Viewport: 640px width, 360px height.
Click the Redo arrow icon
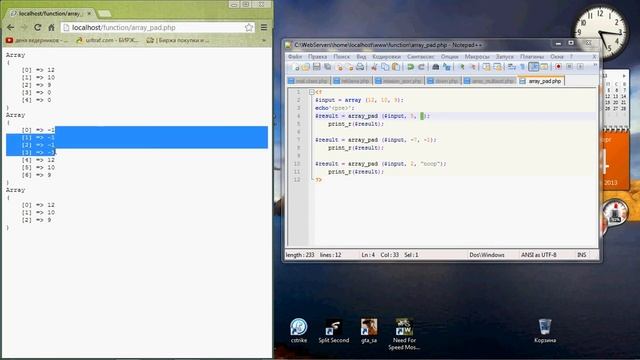(x=421, y=67)
